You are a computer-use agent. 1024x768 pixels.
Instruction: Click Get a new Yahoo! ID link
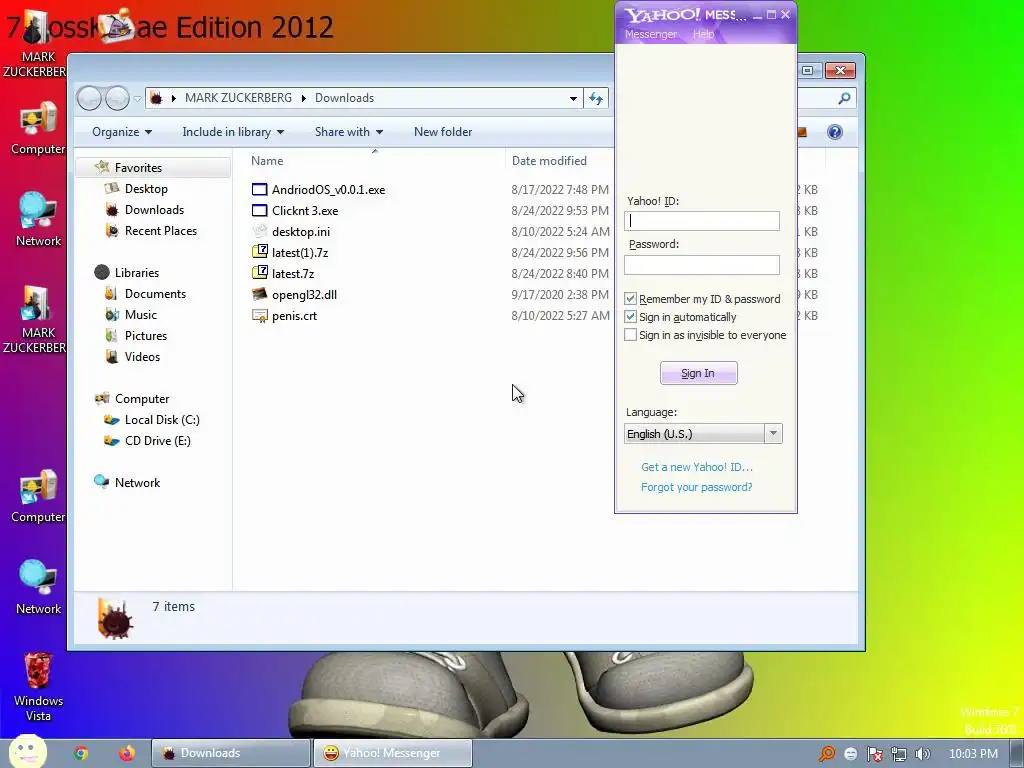point(697,467)
